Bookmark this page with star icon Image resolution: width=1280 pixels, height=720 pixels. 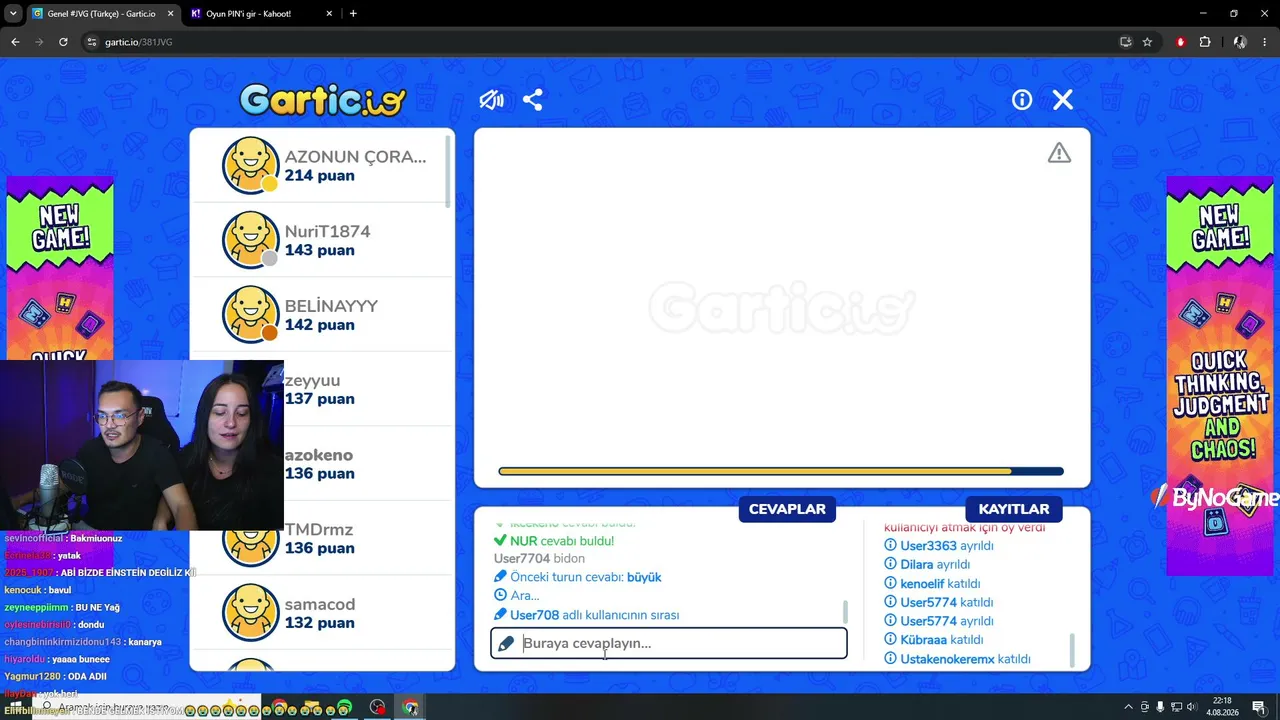(x=1147, y=42)
